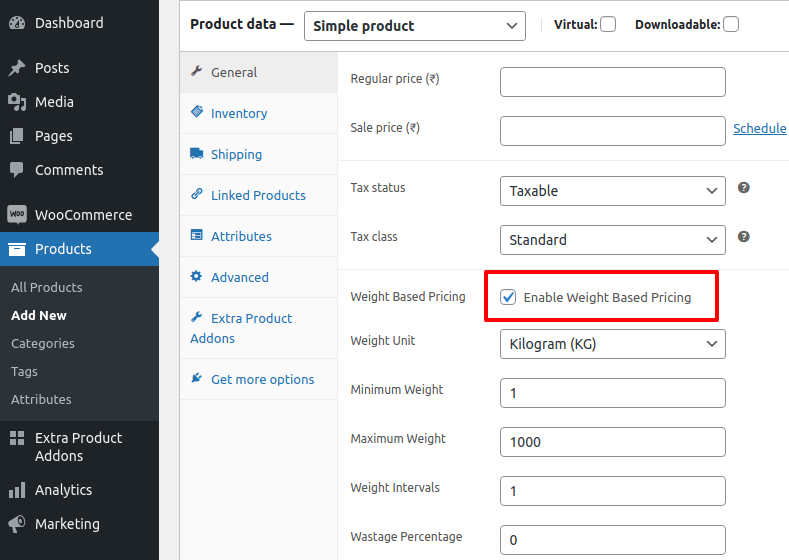Click the Marketing megaphone icon
This screenshot has height=560, width=789.
point(17,524)
